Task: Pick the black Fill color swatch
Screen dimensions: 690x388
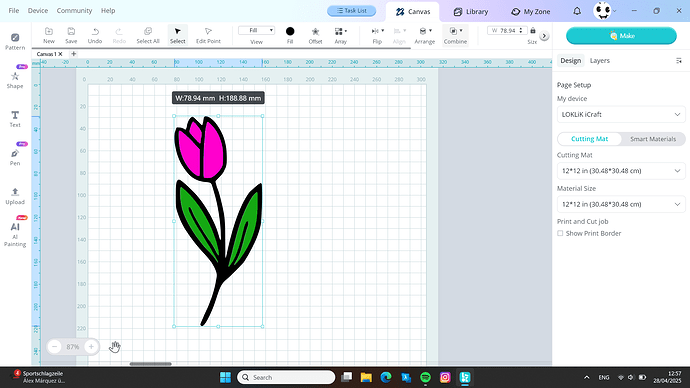Action: point(290,31)
